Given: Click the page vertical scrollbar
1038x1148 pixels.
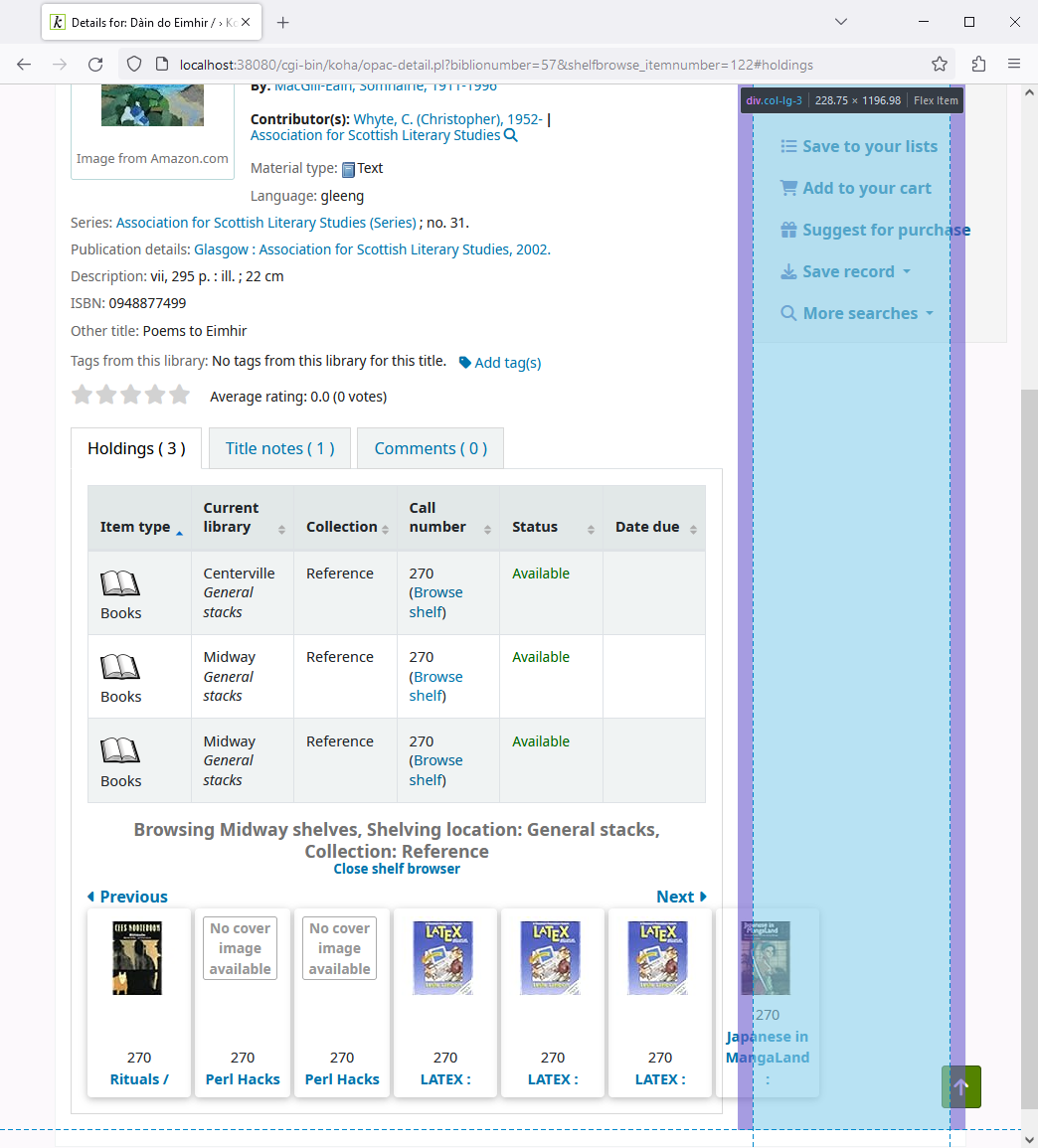Looking at the screenshot, I should tap(1029, 745).
